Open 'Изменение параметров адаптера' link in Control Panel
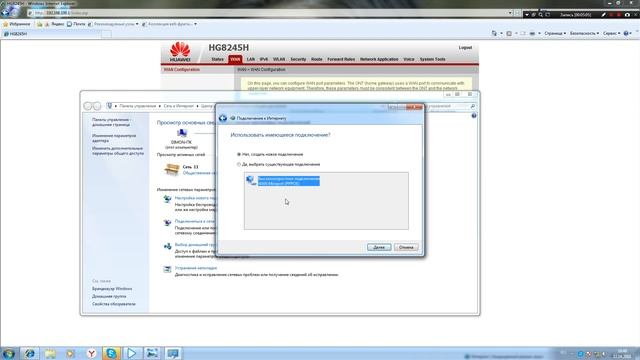This screenshot has width=640, height=360. (x=114, y=138)
